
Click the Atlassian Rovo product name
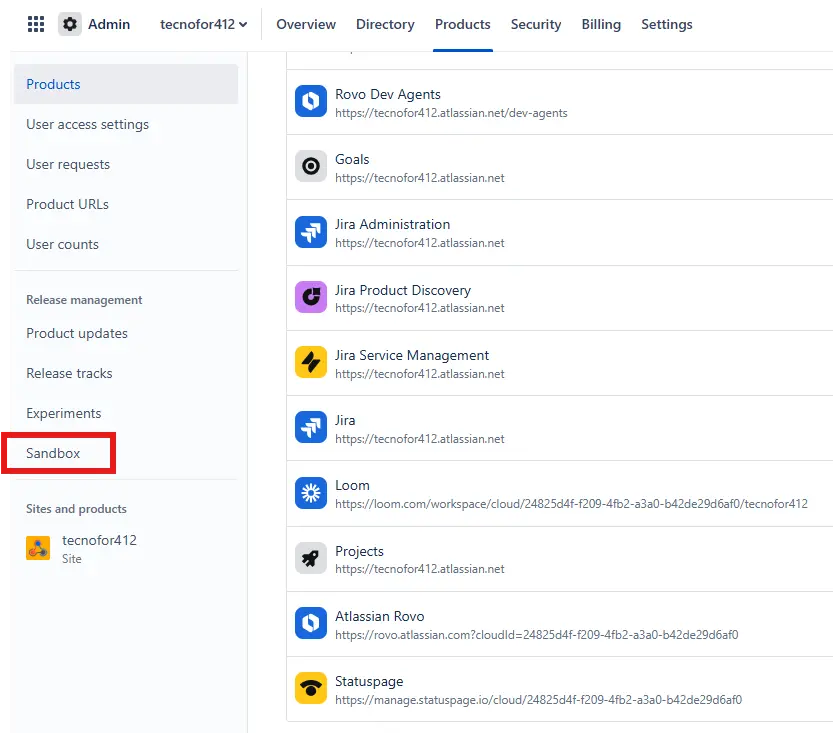(x=380, y=616)
